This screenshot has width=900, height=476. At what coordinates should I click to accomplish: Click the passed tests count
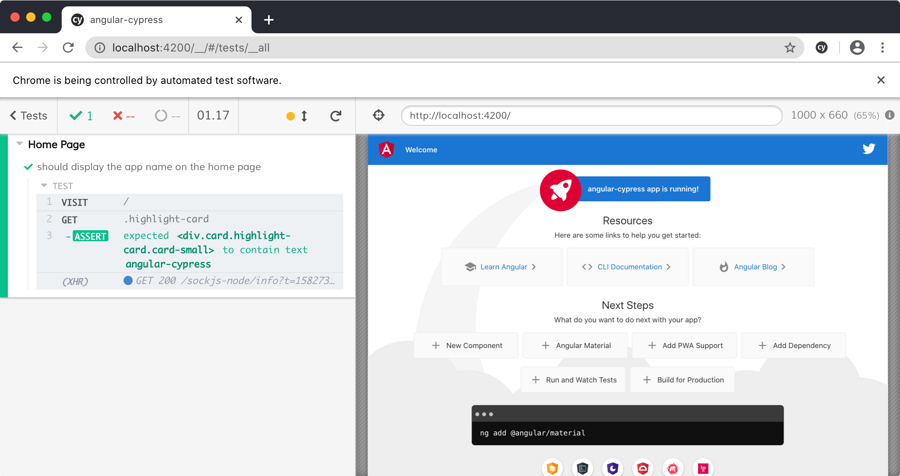coord(81,115)
